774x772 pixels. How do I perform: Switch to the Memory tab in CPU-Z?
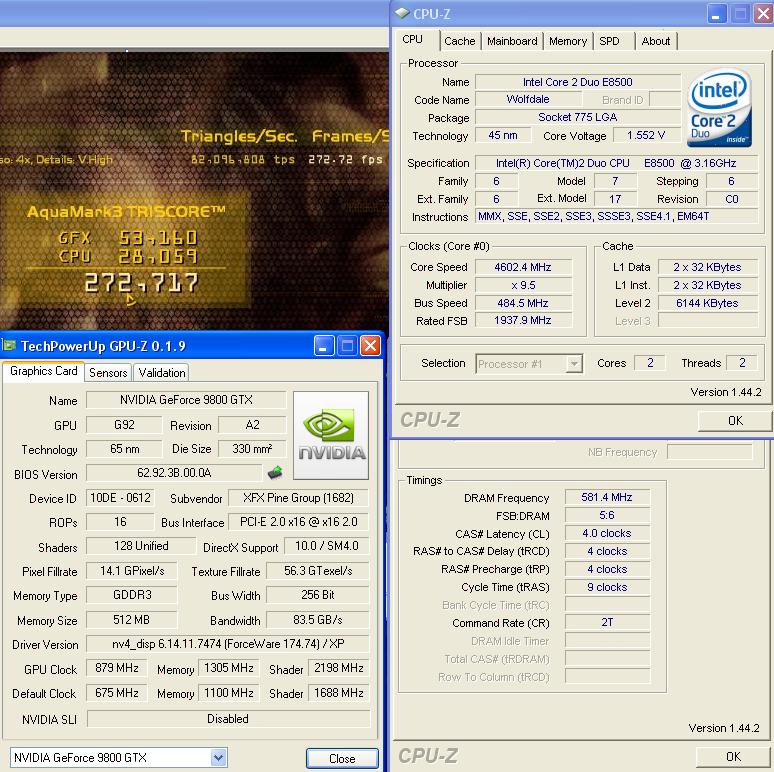[568, 41]
